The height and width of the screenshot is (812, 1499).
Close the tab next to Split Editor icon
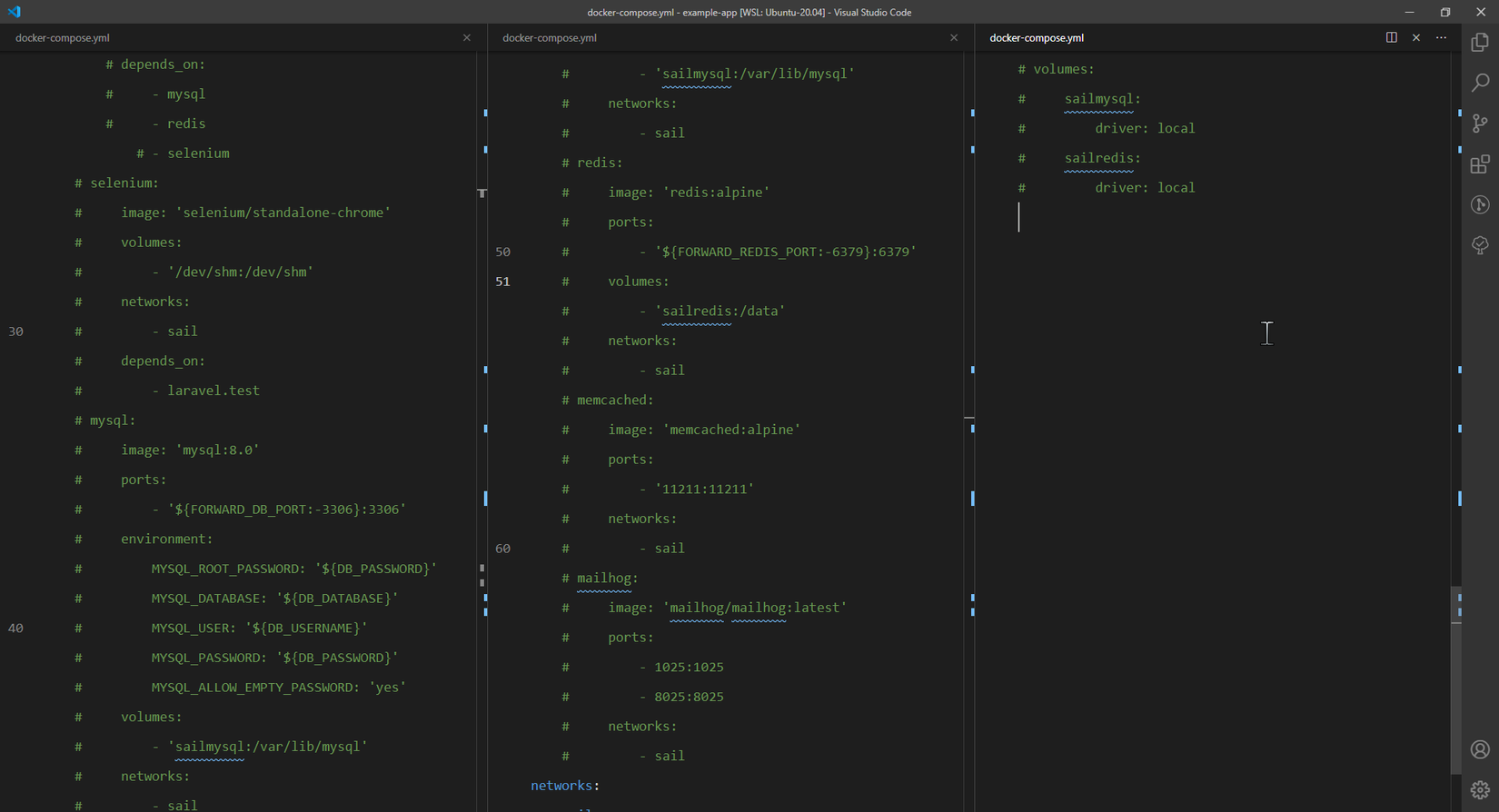[1416, 37]
